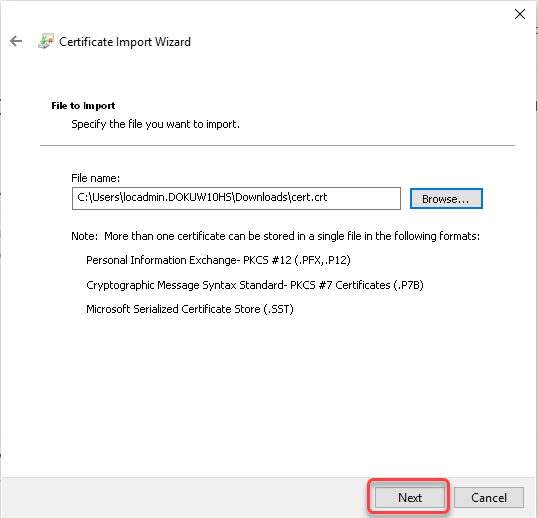Click the horizontal separator under the heading
The width and height of the screenshot is (538, 518).
pyautogui.click(x=277, y=145)
